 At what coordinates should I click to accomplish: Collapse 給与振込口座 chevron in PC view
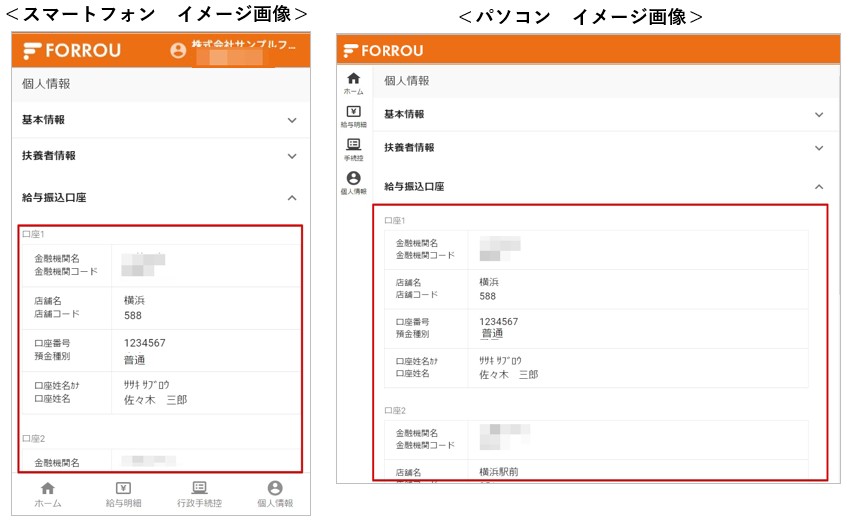point(819,187)
